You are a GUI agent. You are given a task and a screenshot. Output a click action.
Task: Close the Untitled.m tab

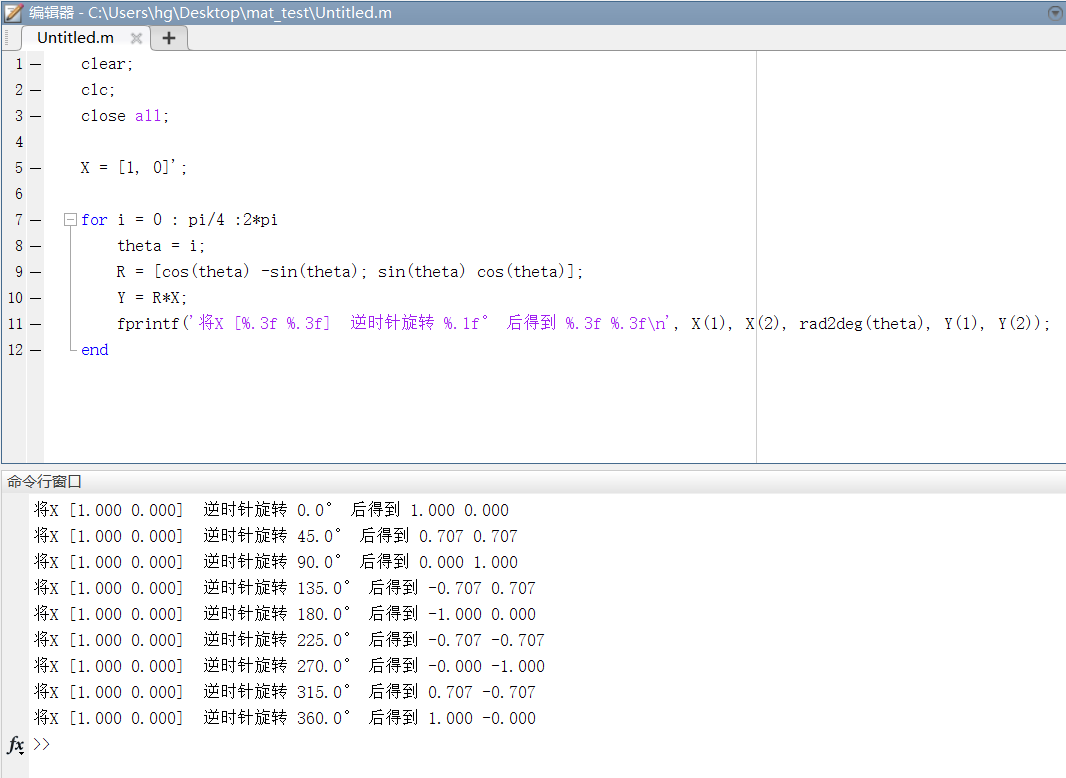coord(136,38)
